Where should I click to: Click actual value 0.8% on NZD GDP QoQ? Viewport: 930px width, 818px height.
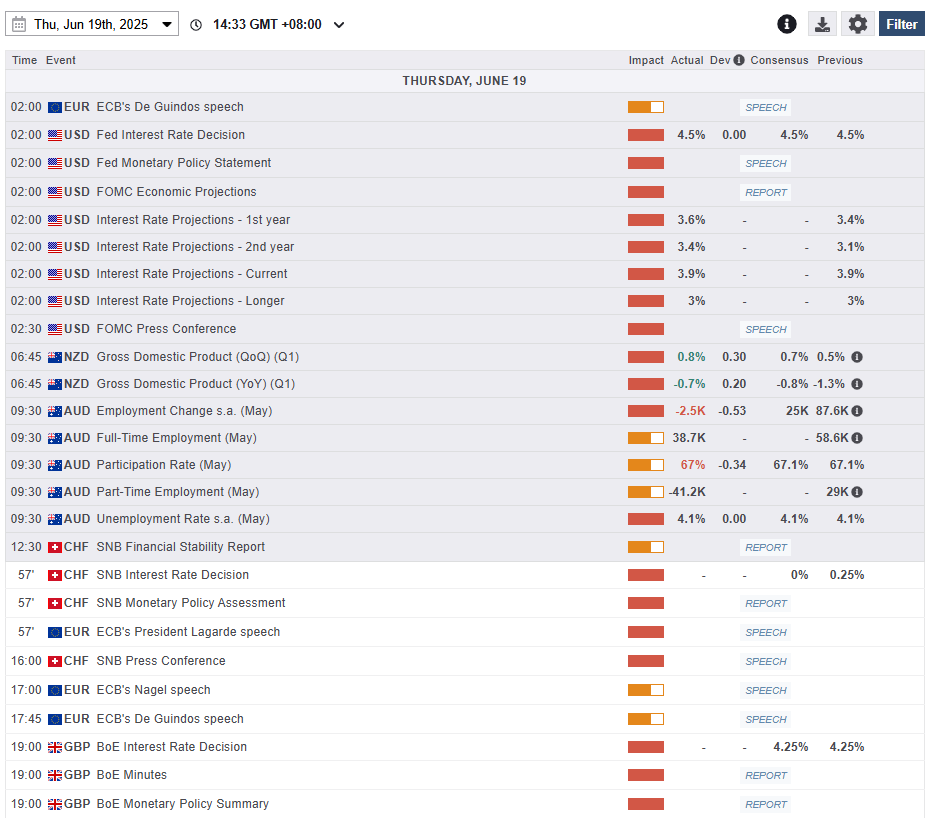coord(692,357)
